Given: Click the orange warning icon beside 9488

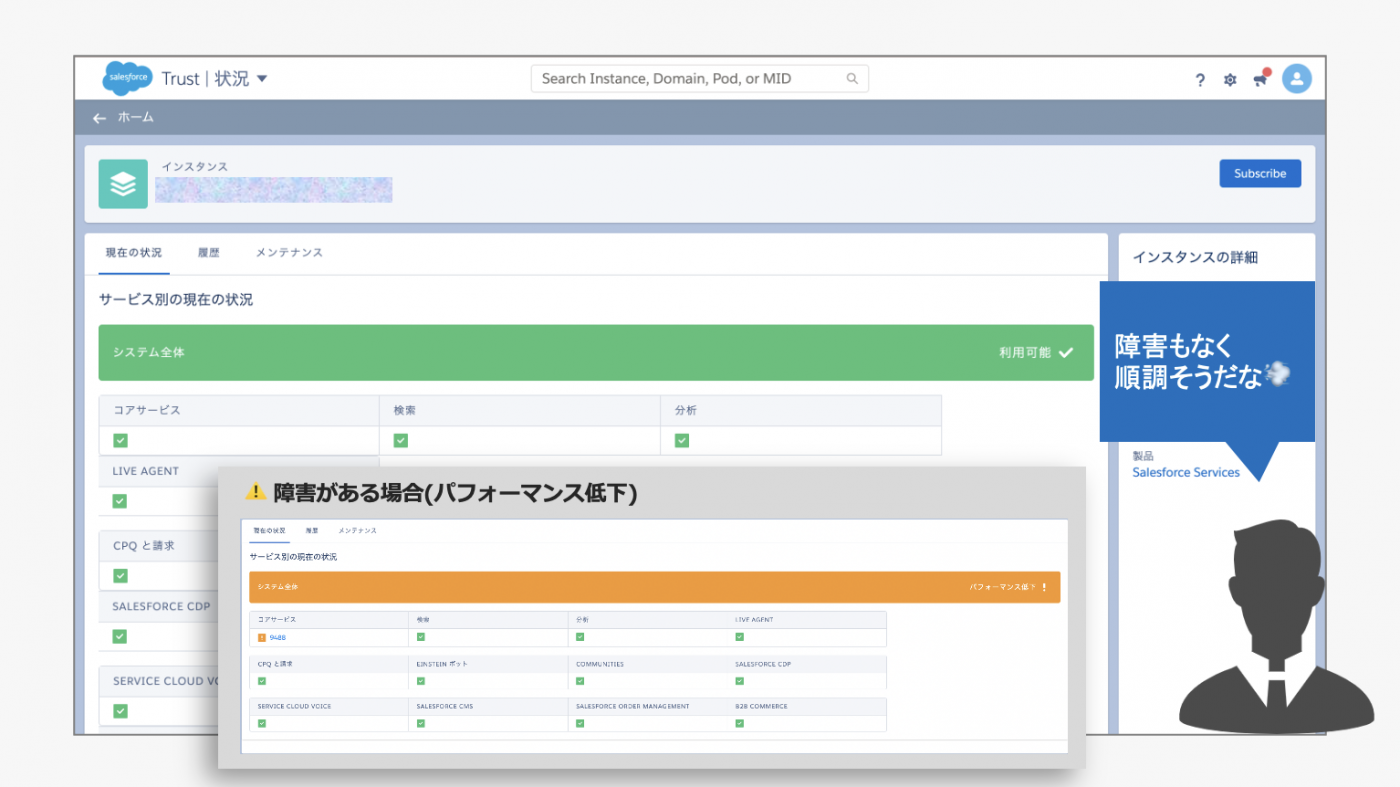Looking at the screenshot, I should pyautogui.click(x=262, y=637).
